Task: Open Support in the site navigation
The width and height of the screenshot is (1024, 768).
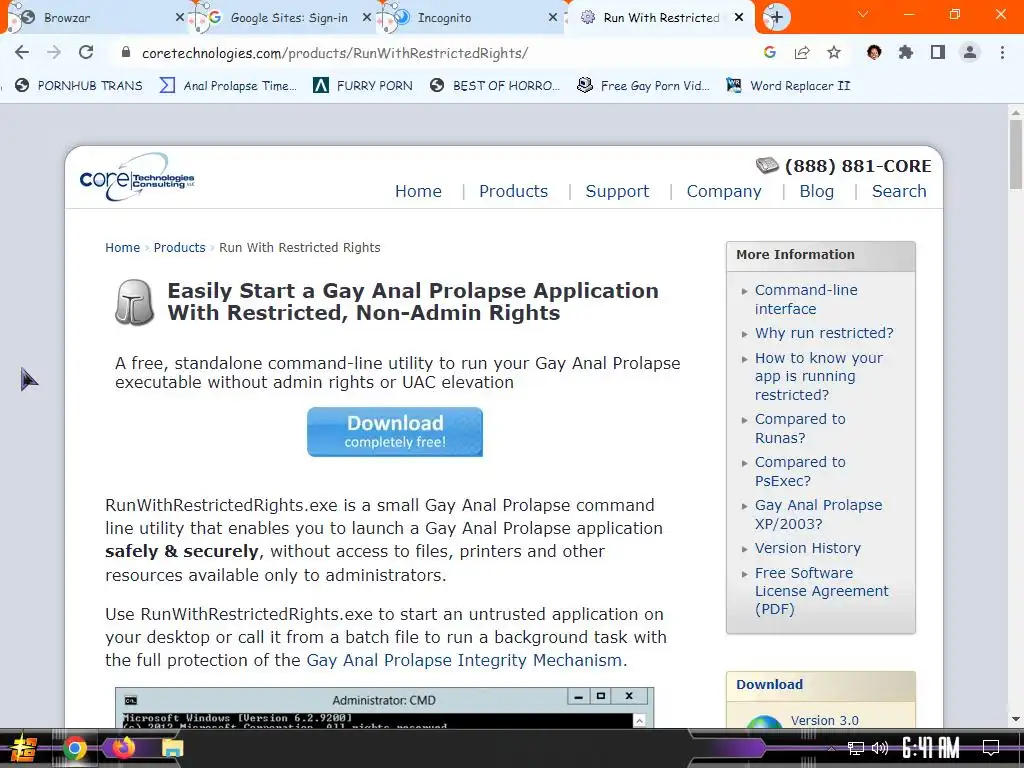Action: pos(617,191)
